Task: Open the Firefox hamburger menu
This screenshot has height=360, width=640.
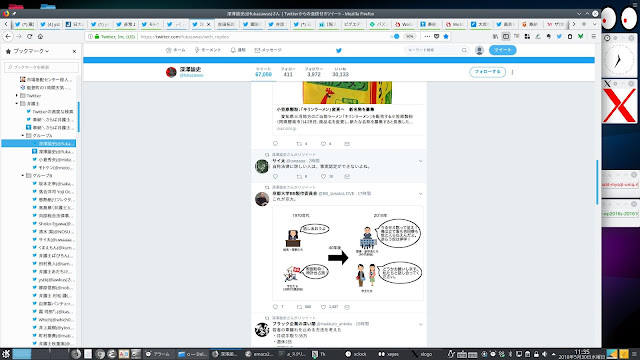Action: pos(593,36)
